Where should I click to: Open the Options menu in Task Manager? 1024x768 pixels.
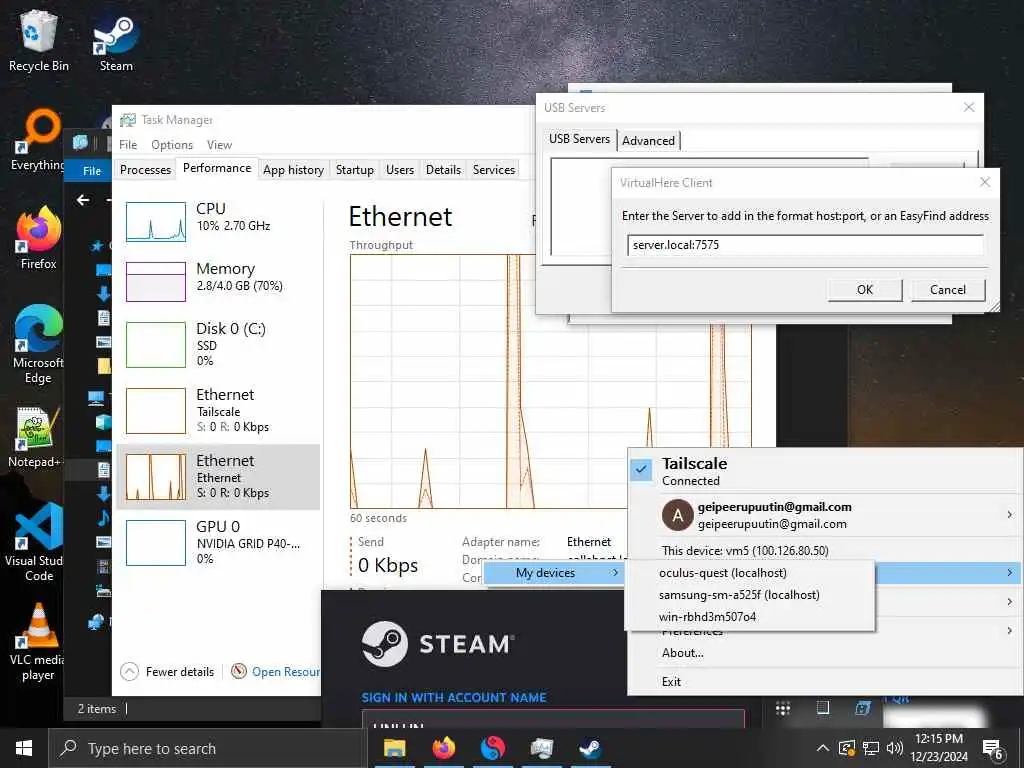172,145
